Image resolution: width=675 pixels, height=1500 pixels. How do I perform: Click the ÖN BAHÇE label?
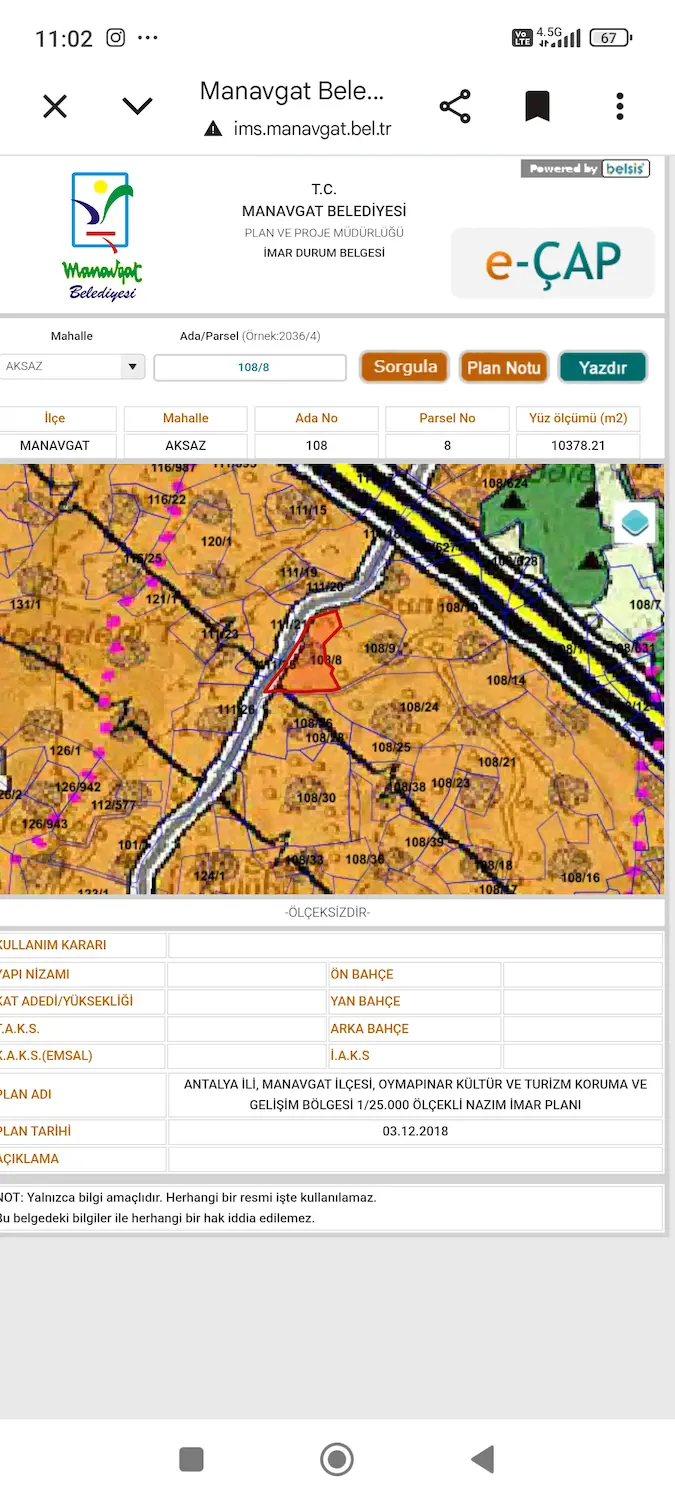click(362, 974)
